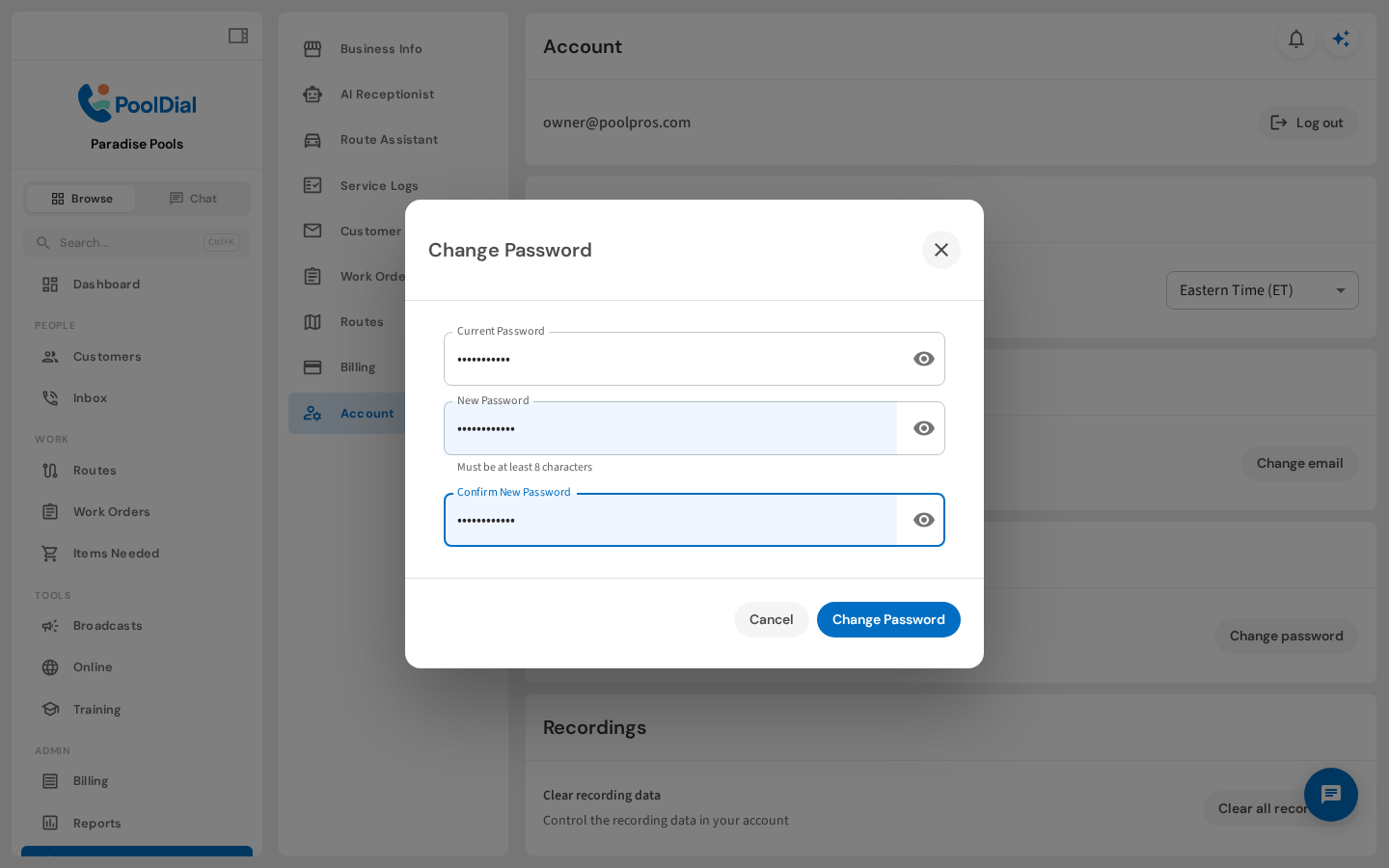Click the owner@poolpros.com email text
The width and height of the screenshot is (1389, 868).
(616, 122)
